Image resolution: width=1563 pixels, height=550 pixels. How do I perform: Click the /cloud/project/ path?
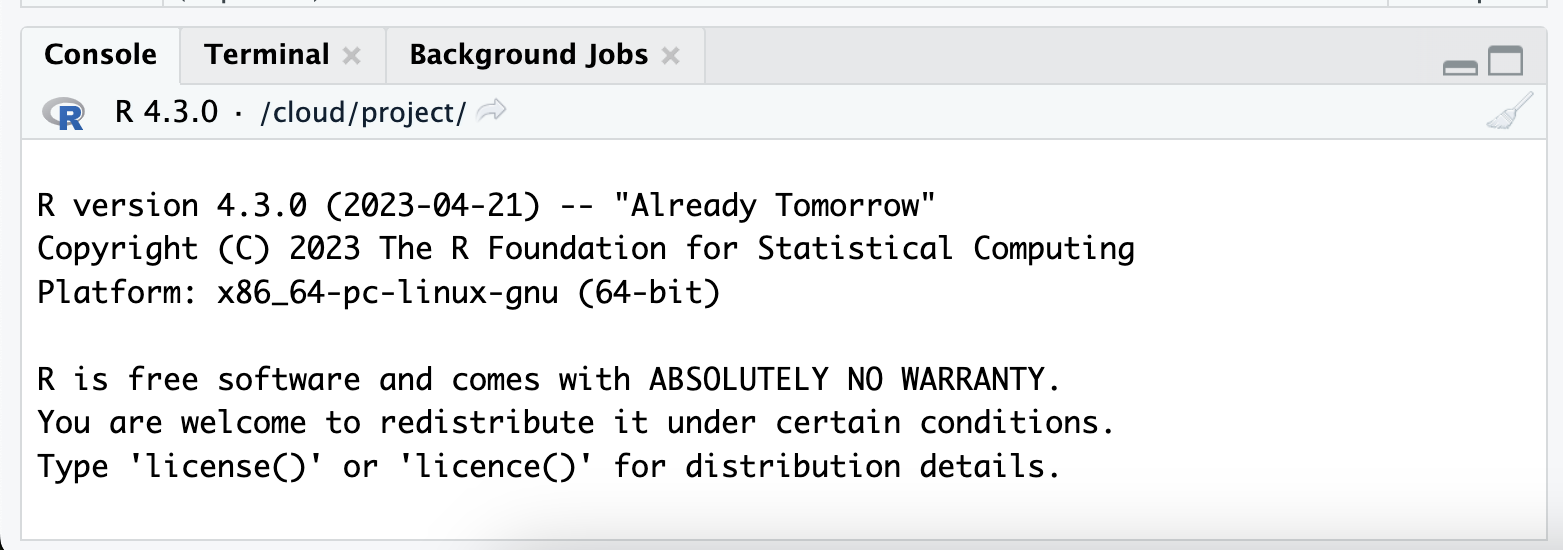(x=362, y=113)
